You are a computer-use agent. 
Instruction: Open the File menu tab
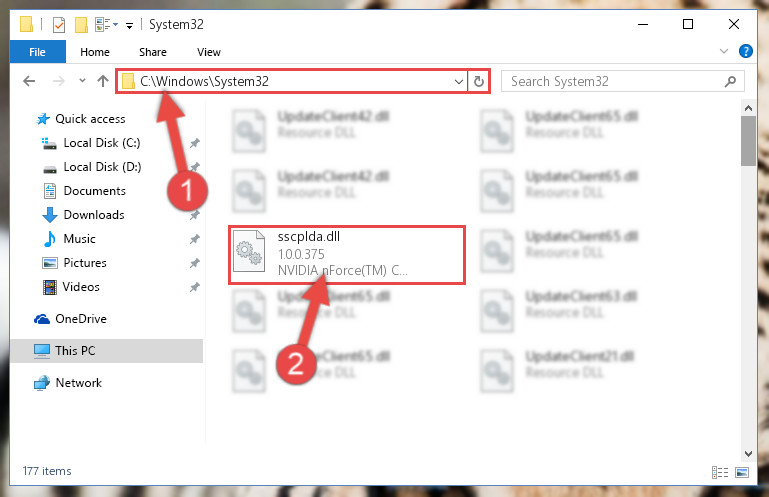[x=37, y=52]
